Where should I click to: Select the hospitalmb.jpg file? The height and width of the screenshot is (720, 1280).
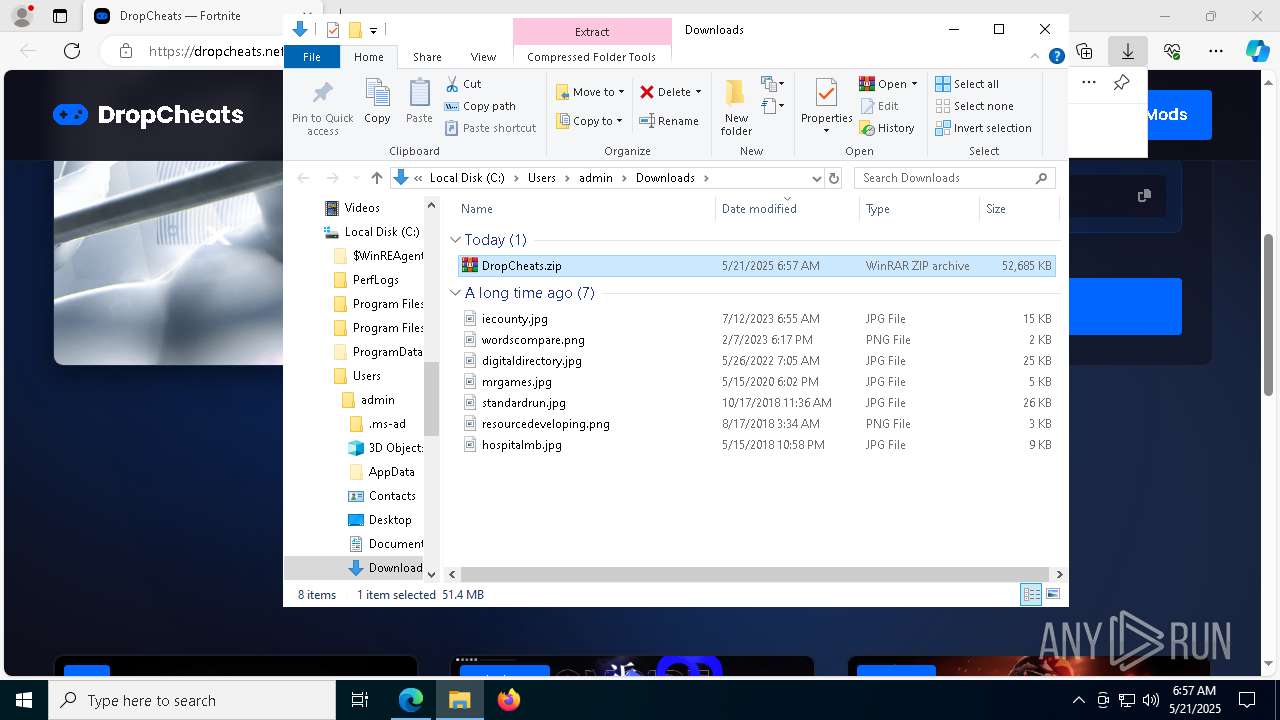[756, 445]
